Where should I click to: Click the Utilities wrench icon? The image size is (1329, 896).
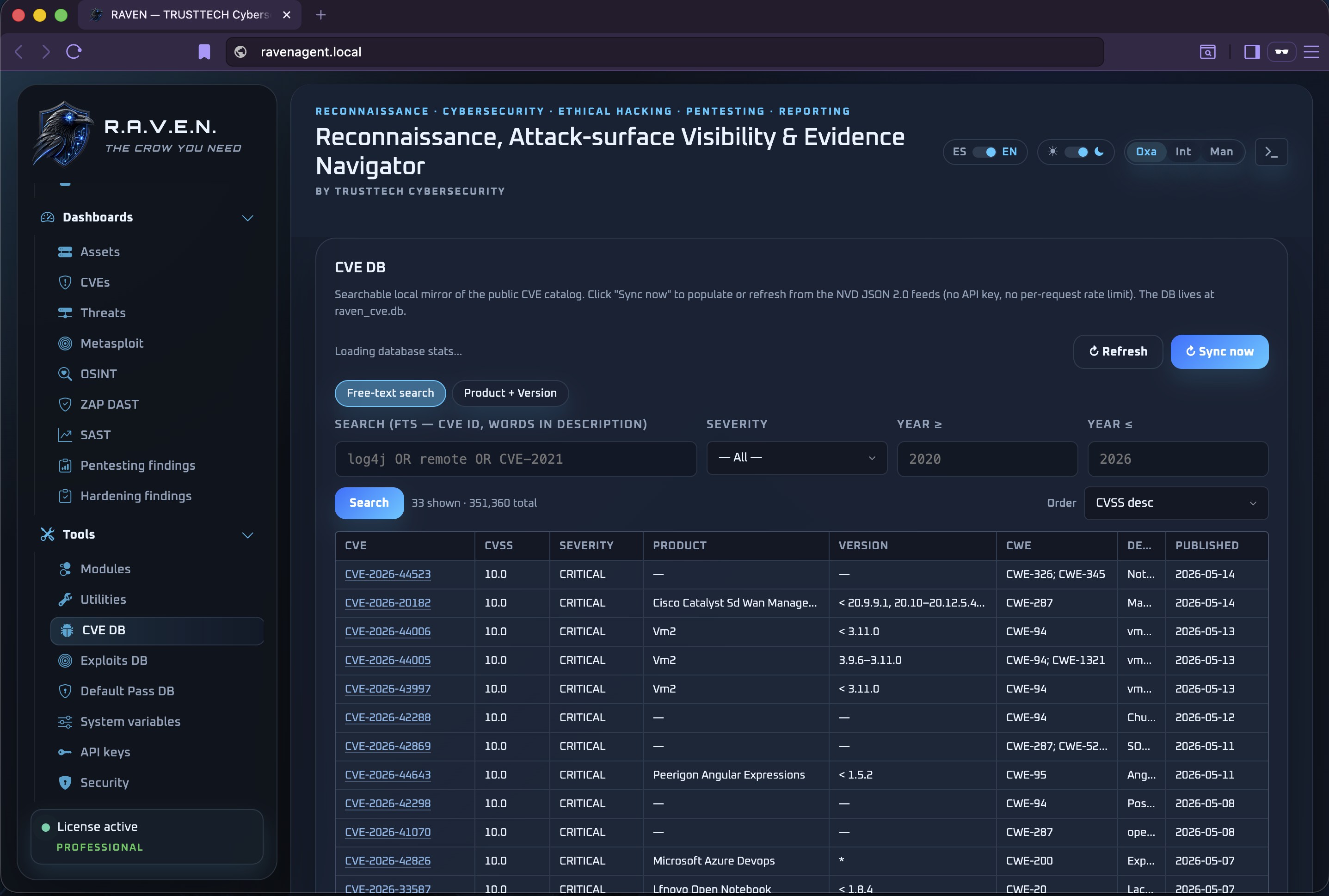click(x=65, y=600)
